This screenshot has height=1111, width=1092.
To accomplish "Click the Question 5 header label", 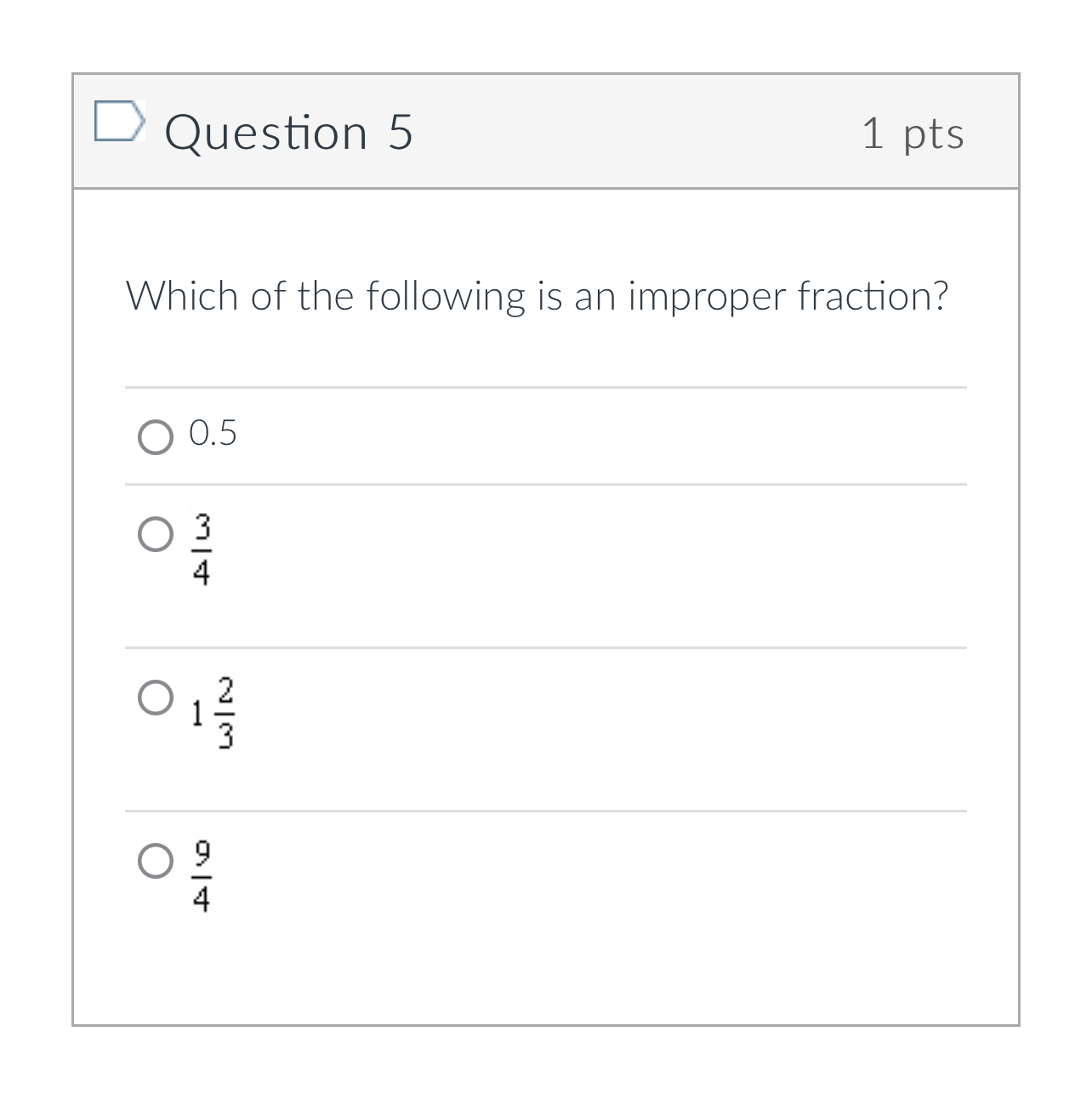I will click(289, 131).
